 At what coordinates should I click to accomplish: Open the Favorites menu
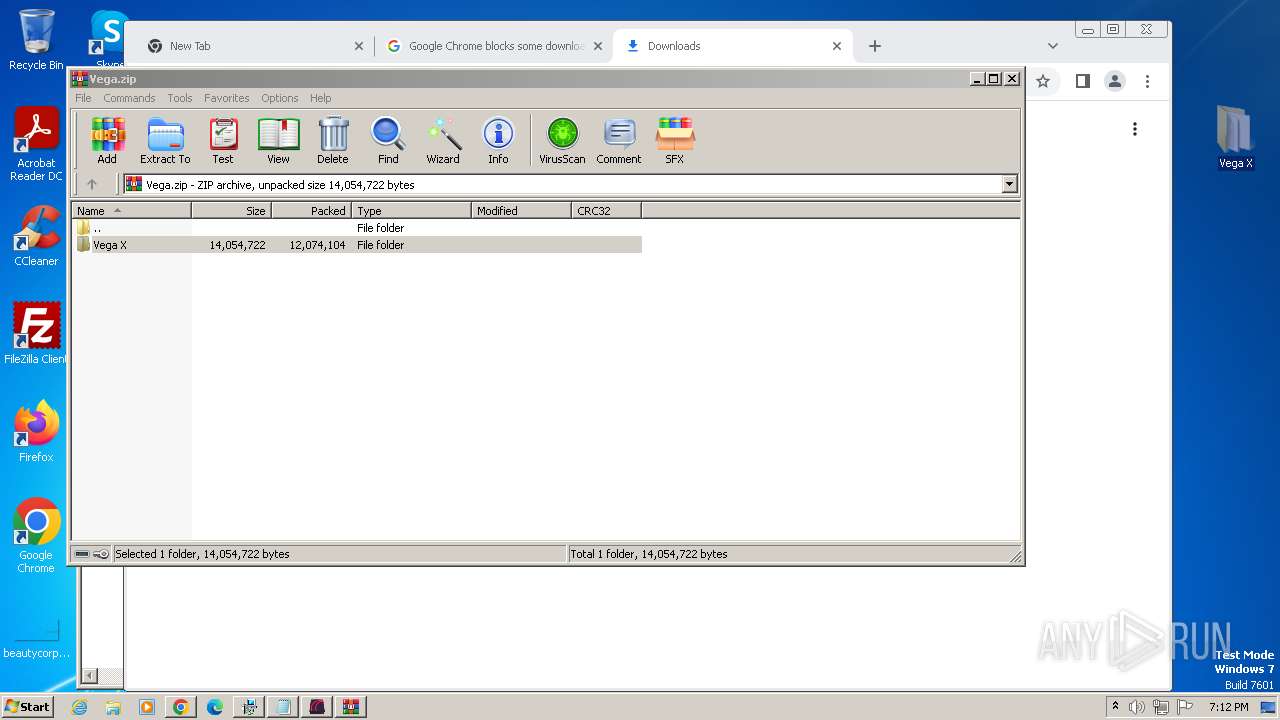[x=227, y=98]
